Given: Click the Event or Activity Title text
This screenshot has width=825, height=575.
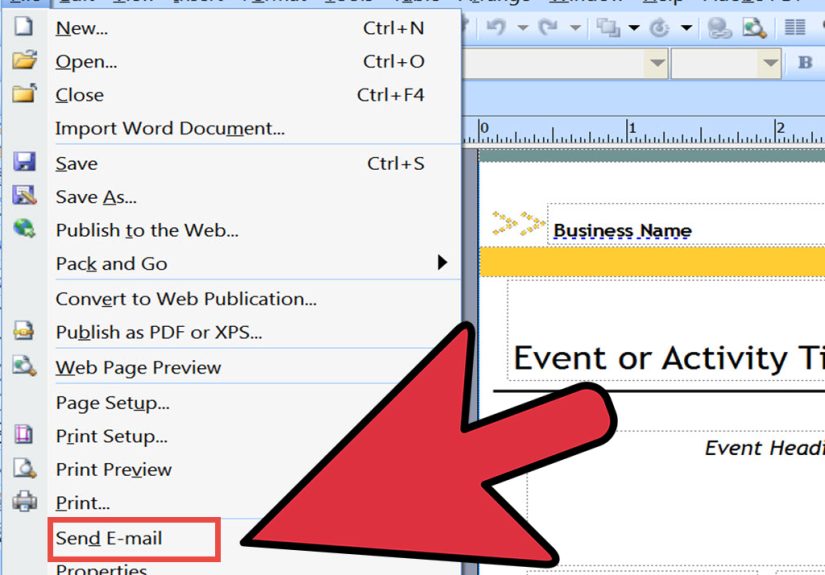Looking at the screenshot, I should coord(668,358).
